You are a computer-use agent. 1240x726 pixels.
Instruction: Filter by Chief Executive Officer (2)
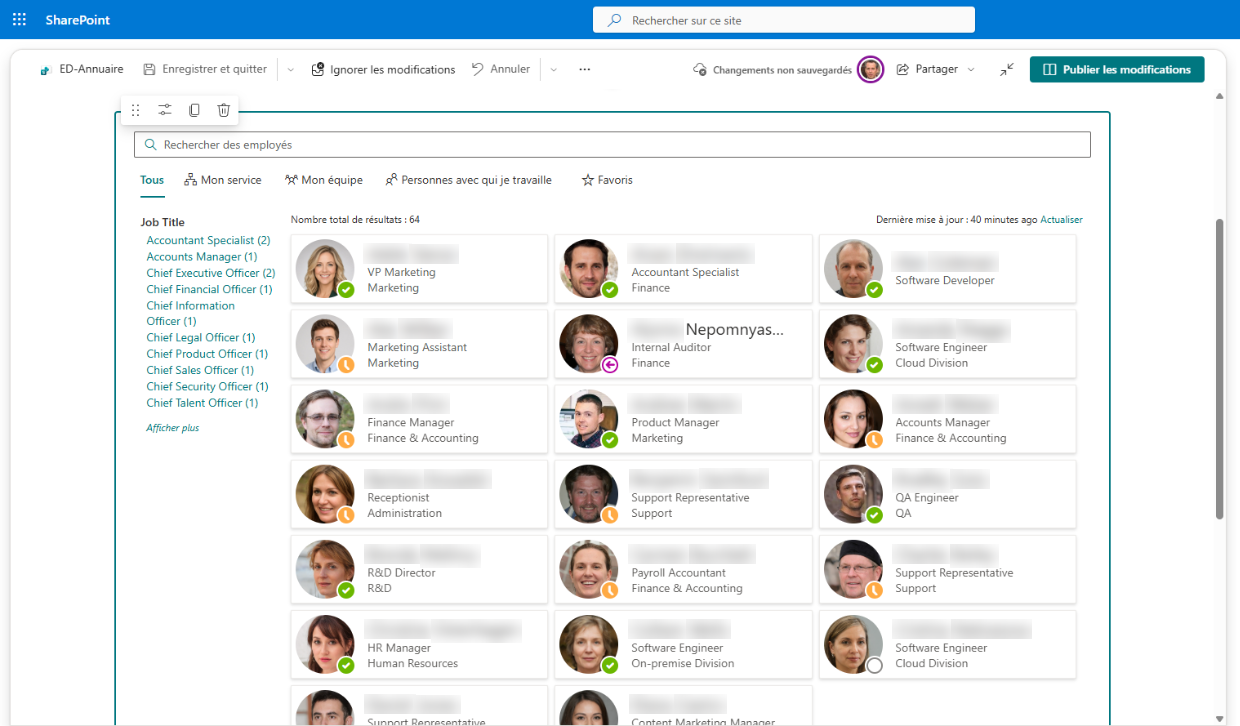211,273
